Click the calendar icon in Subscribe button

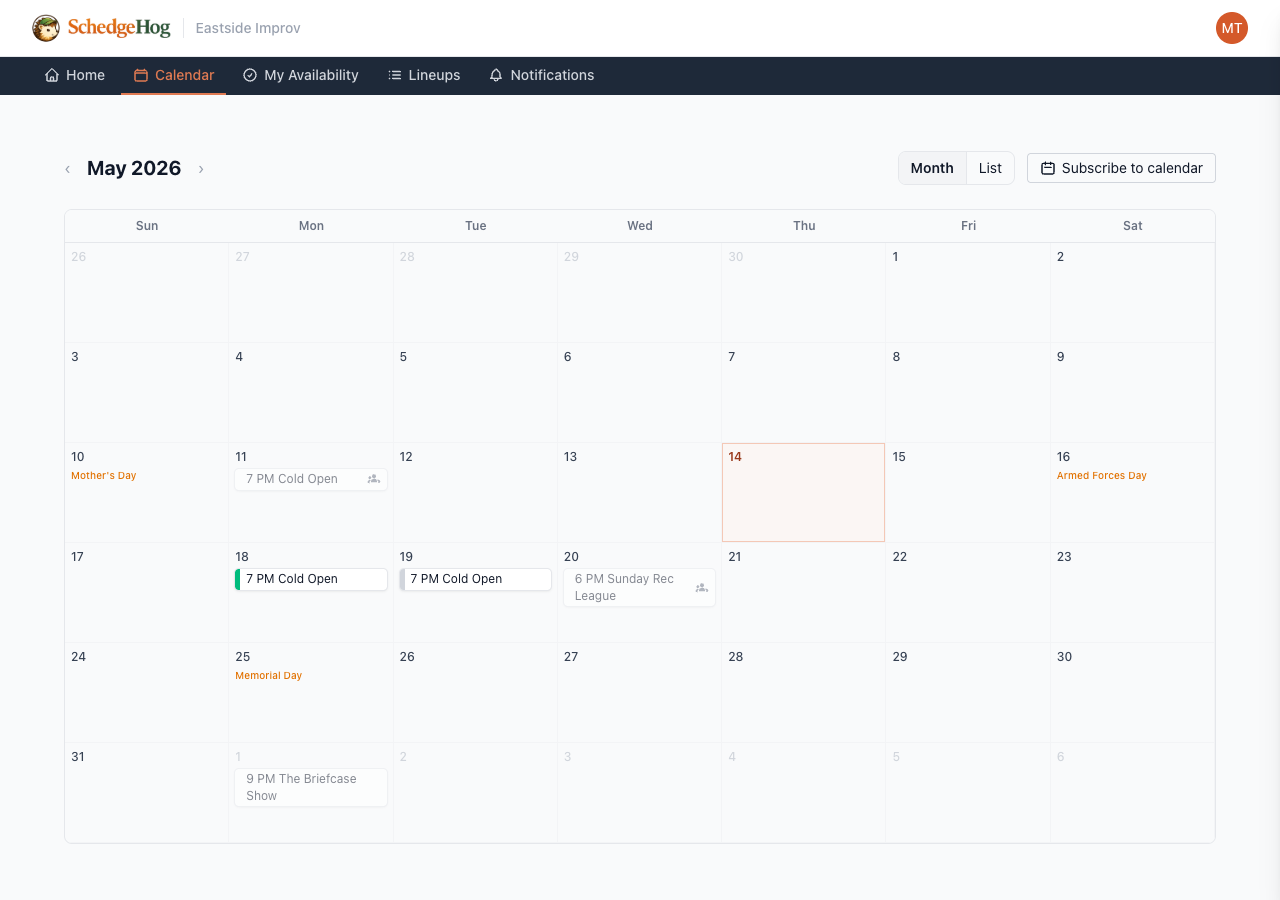pyautogui.click(x=1048, y=168)
